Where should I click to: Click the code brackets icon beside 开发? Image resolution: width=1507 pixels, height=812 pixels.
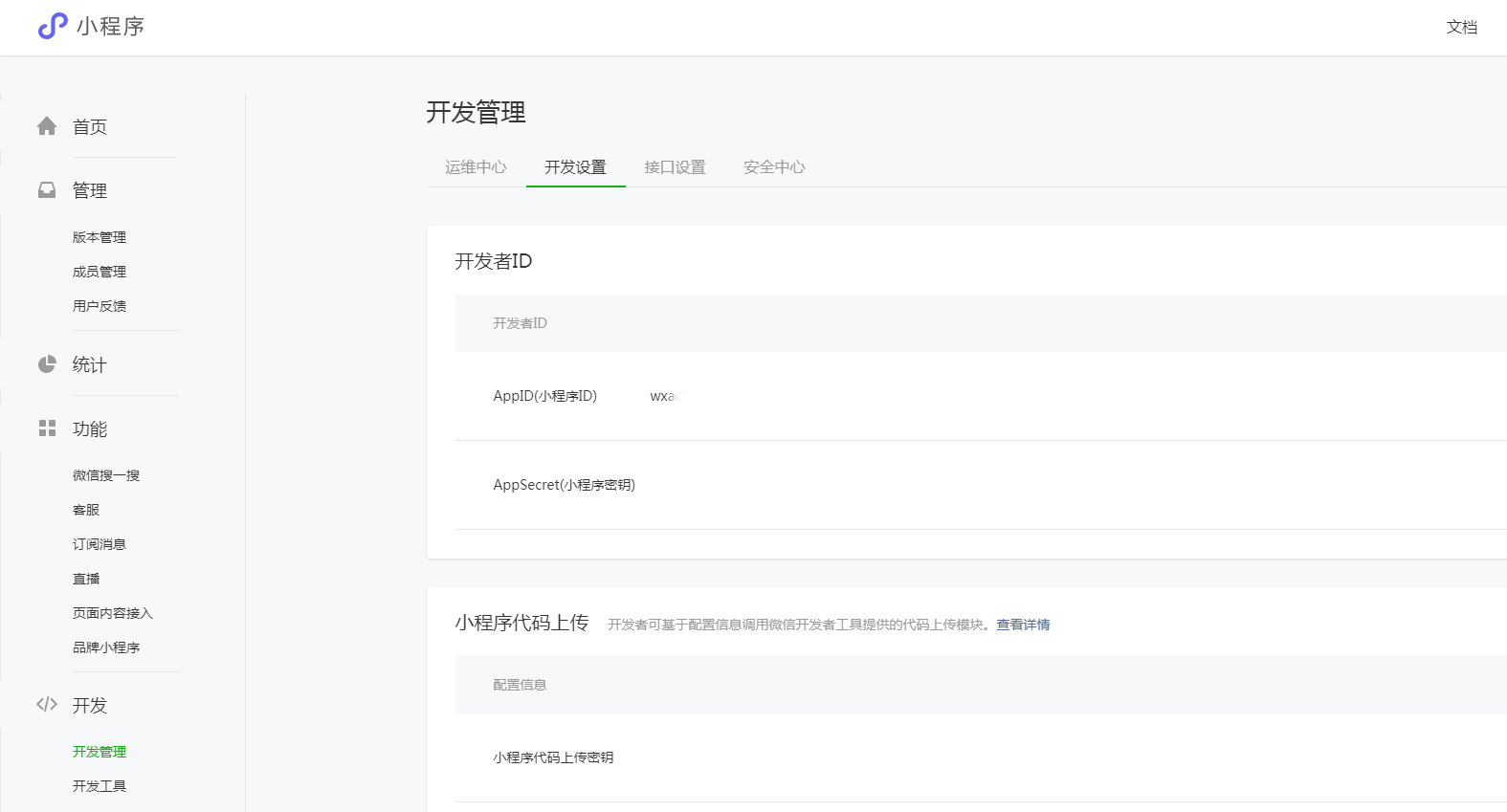[47, 705]
